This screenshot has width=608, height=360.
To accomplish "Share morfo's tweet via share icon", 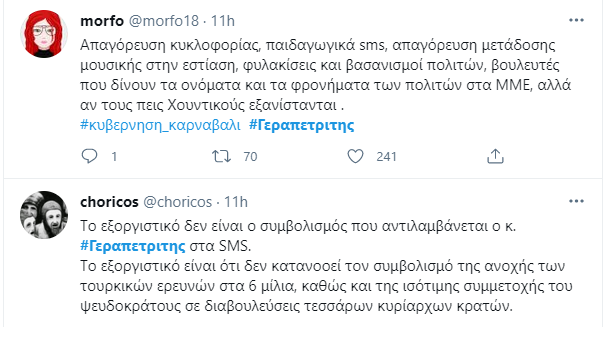I will coord(495,156).
